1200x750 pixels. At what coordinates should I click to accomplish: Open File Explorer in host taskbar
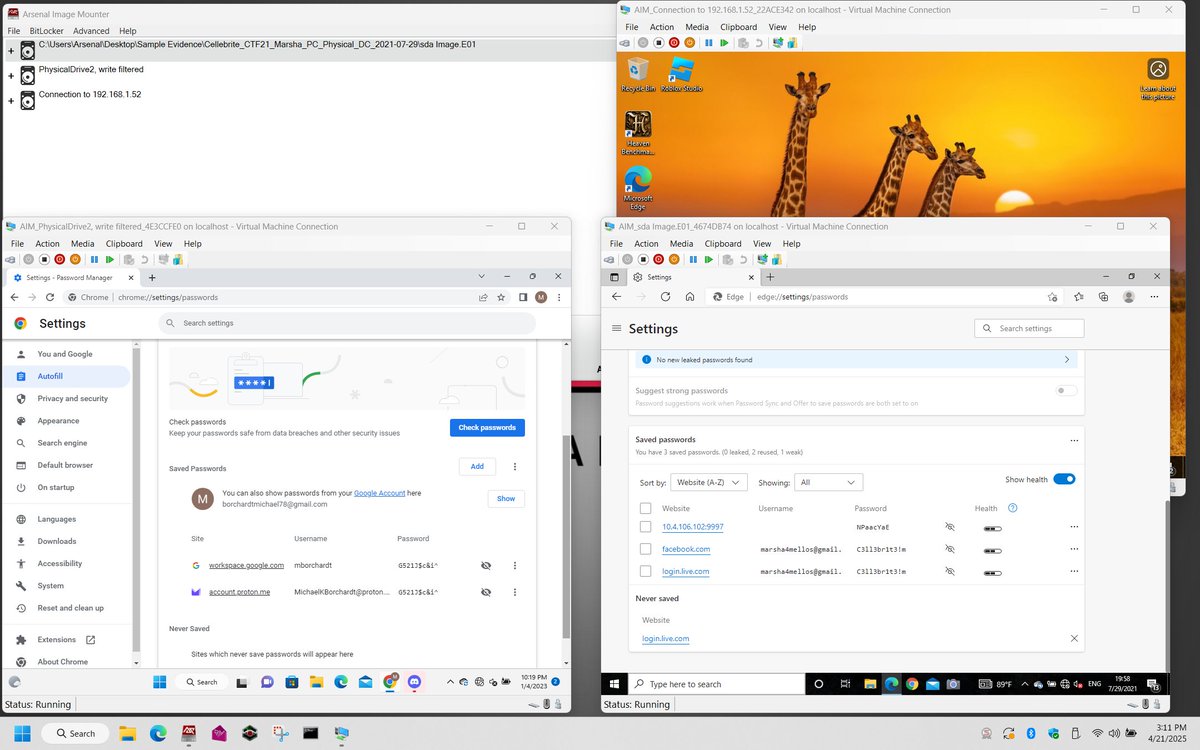point(127,733)
